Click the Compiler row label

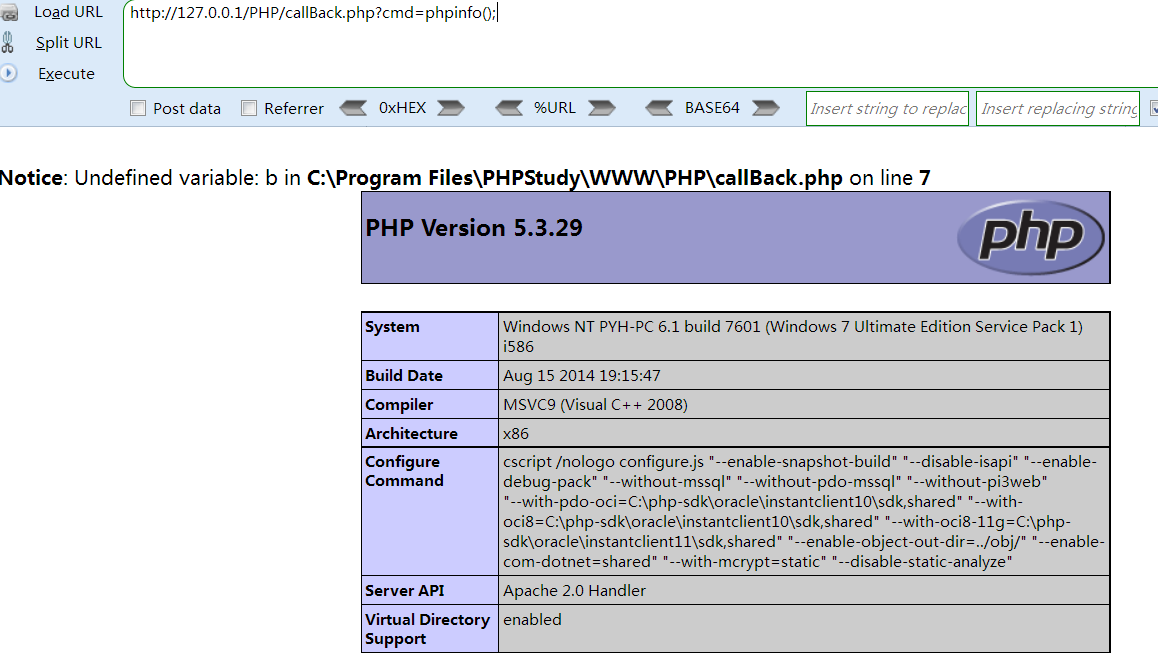pos(399,405)
